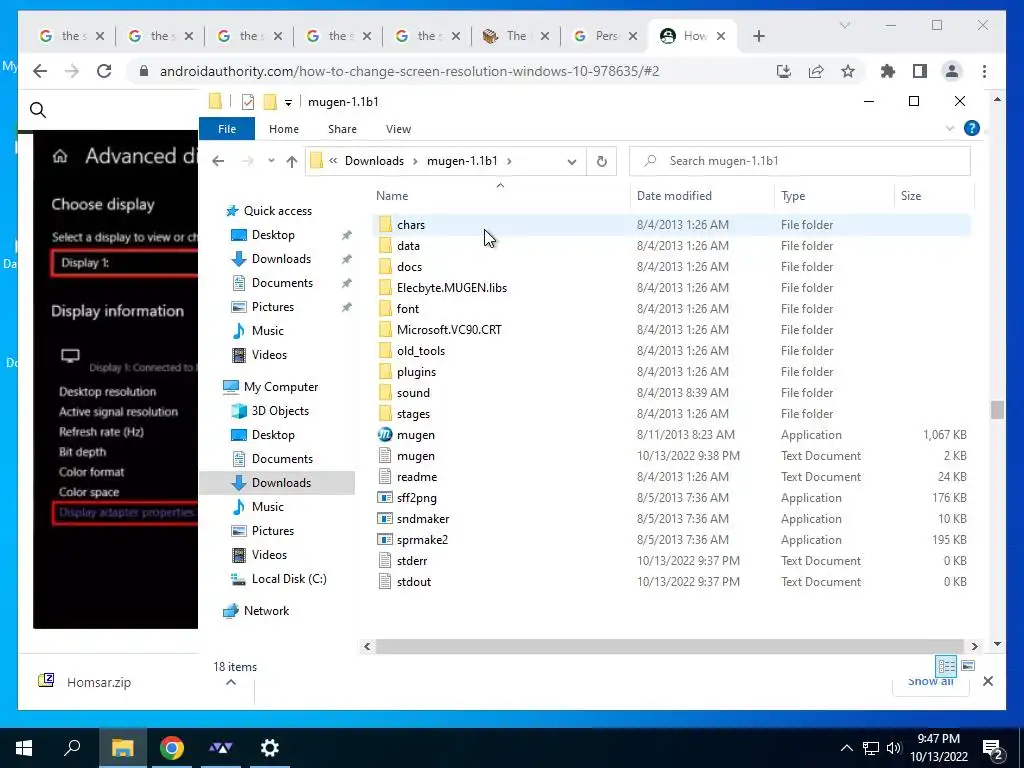The height and width of the screenshot is (768, 1024).
Task: Open Chrome tab search dropdown
Action: pyautogui.click(x=844, y=25)
